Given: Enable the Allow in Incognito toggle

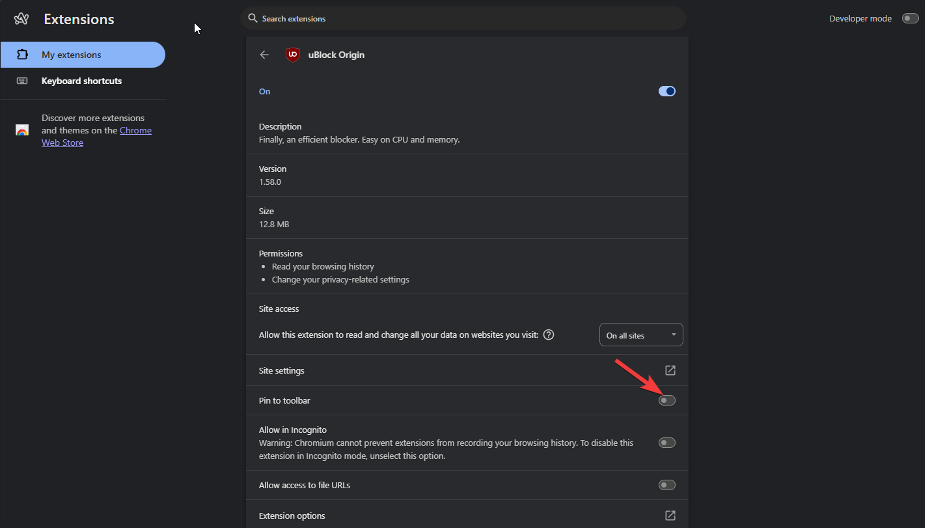Looking at the screenshot, I should click(x=667, y=442).
